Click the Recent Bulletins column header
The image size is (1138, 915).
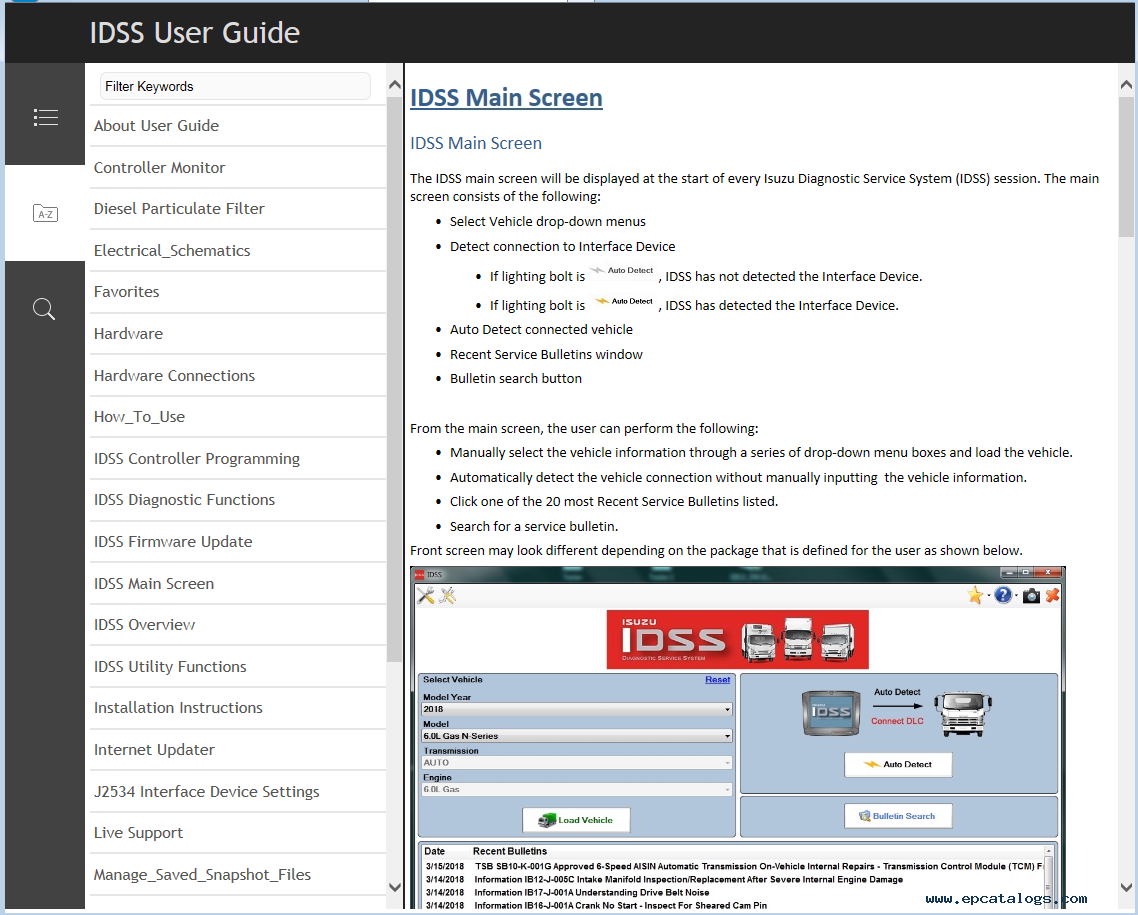(509, 851)
